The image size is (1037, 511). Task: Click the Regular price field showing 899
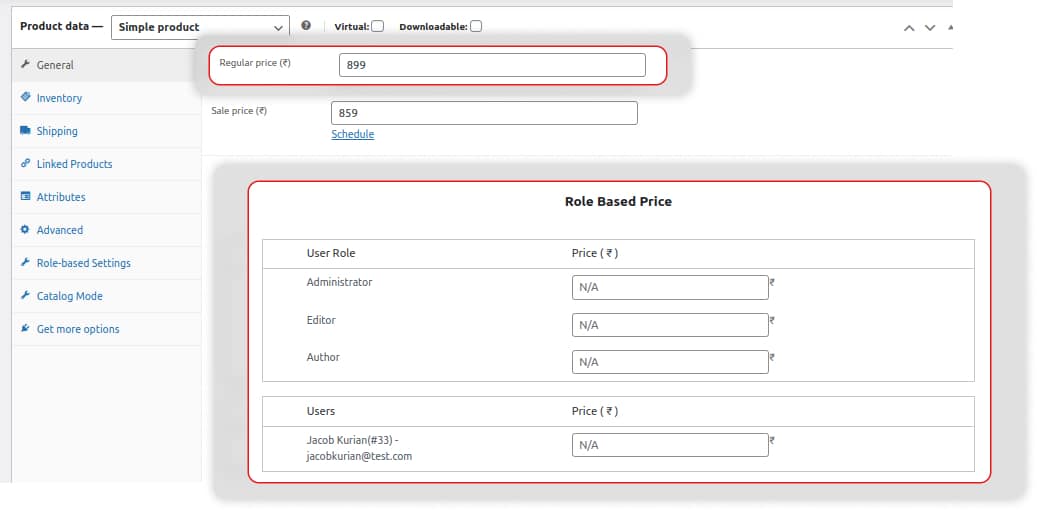(x=492, y=65)
